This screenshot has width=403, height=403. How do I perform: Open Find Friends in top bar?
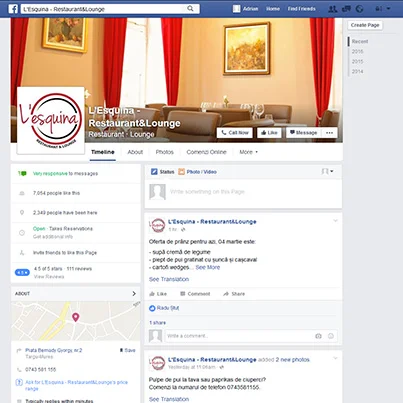click(x=301, y=9)
